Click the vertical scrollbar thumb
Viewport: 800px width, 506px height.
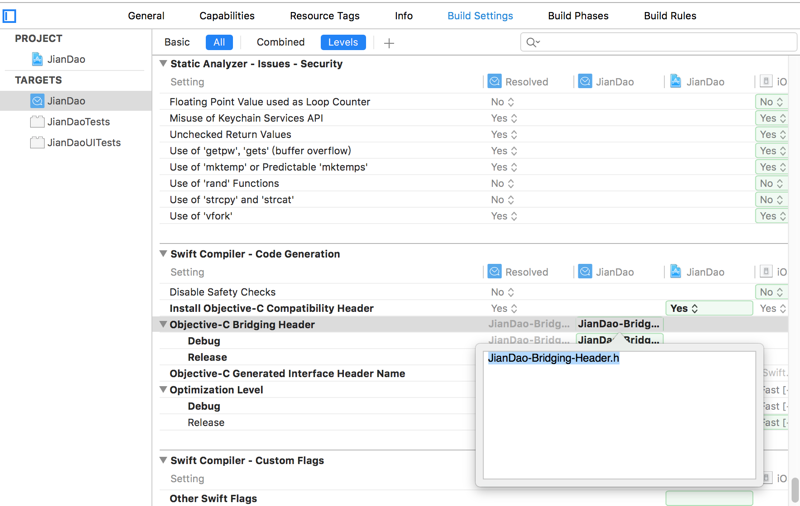[795, 489]
